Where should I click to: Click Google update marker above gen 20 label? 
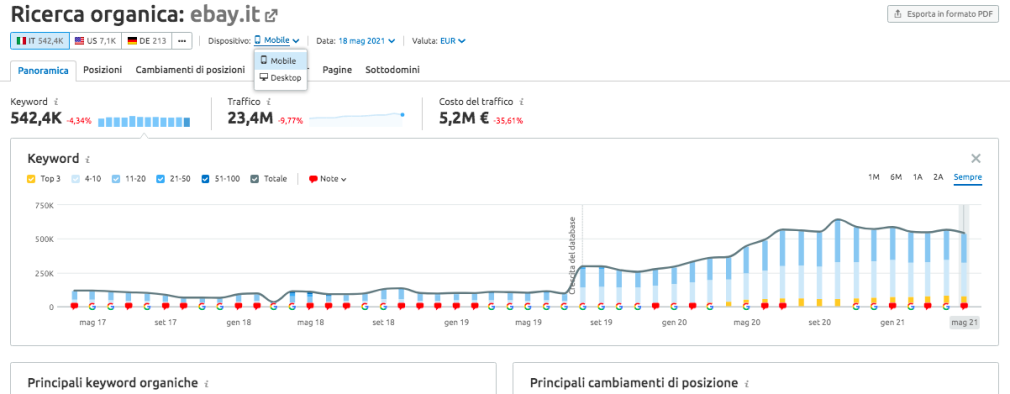tap(674, 306)
